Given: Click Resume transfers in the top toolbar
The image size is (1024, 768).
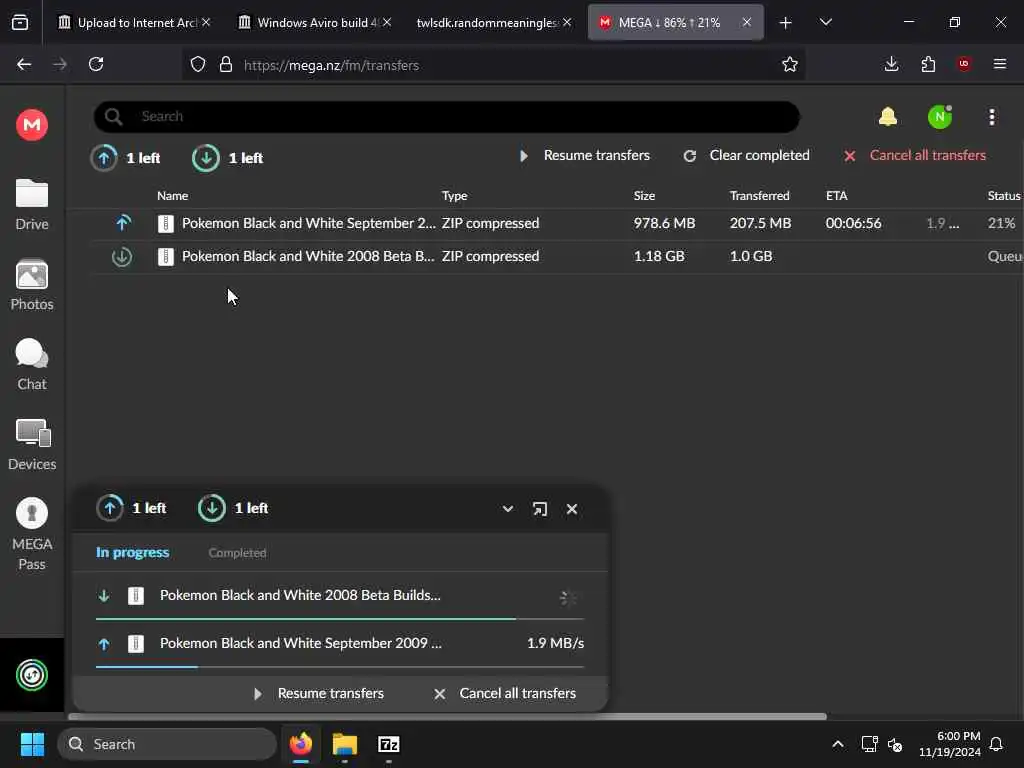Looking at the screenshot, I should click(x=585, y=155).
